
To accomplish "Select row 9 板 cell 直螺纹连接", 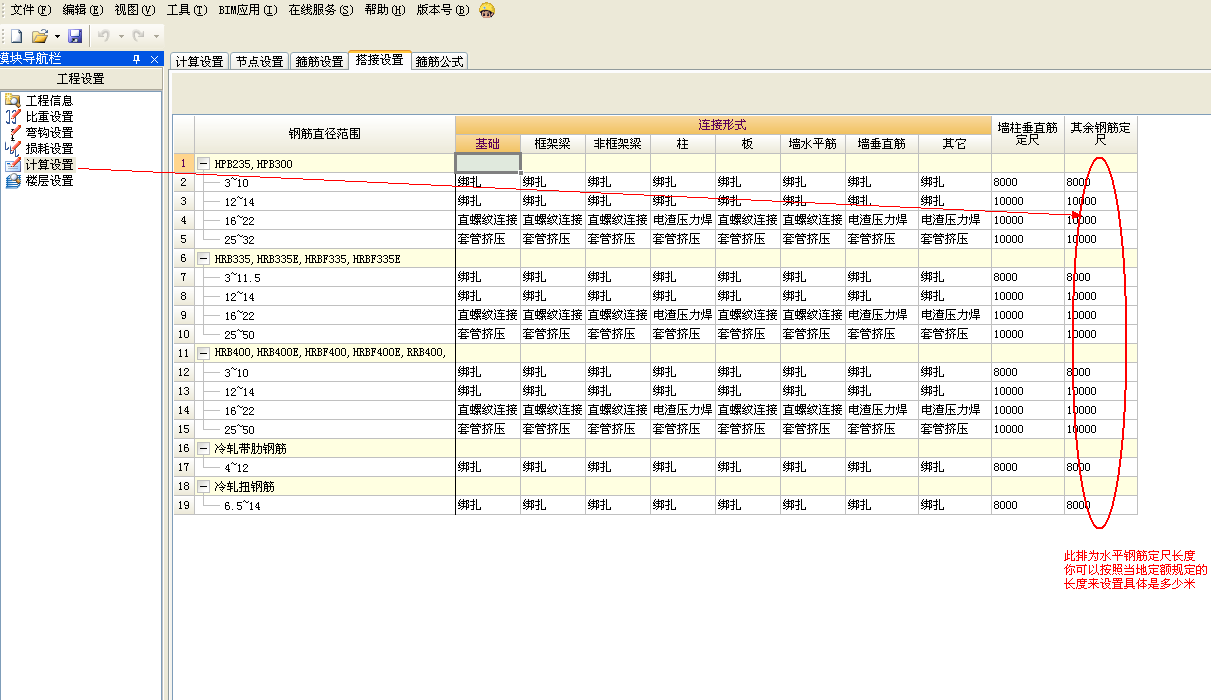I will (x=748, y=315).
